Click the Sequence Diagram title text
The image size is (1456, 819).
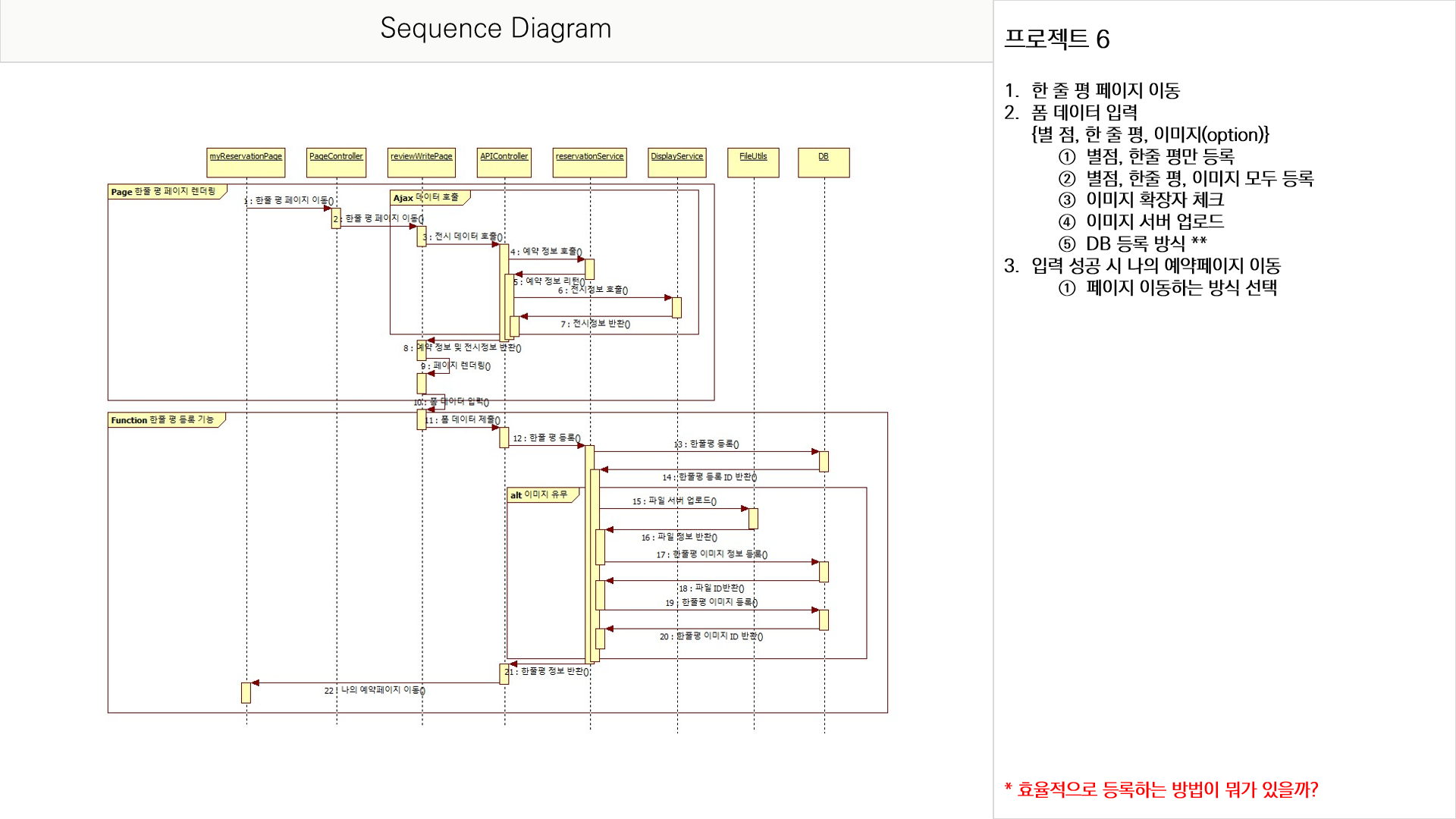pyautogui.click(x=495, y=29)
